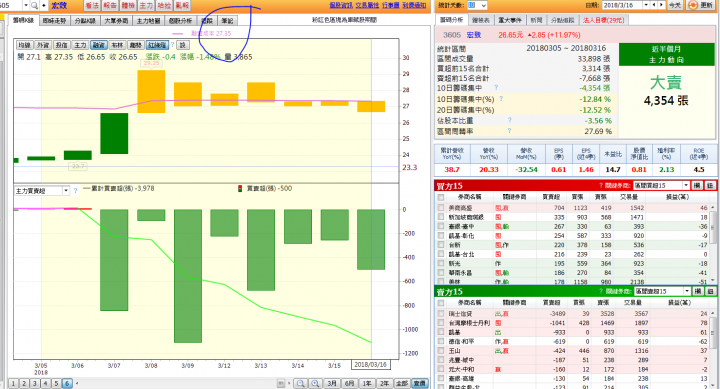Select the 2年 time range button
Viewport: 720px width, 389px height.
coord(384,383)
